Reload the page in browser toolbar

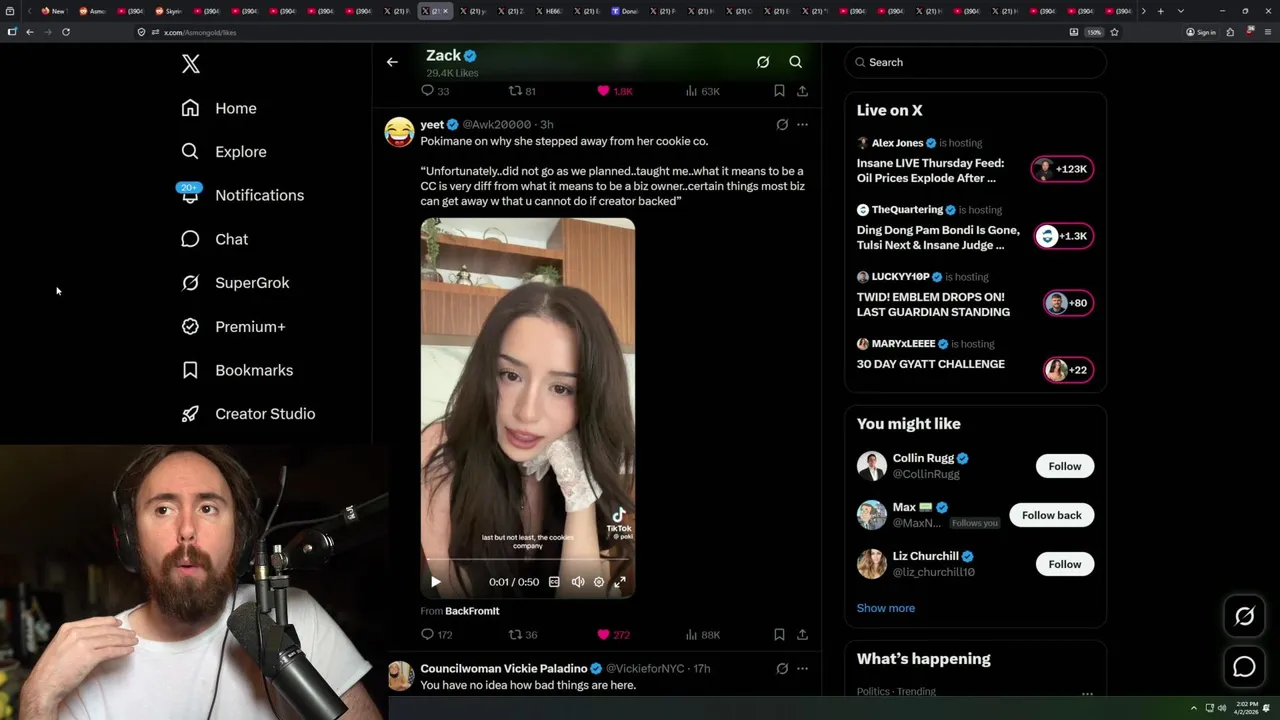(66, 32)
